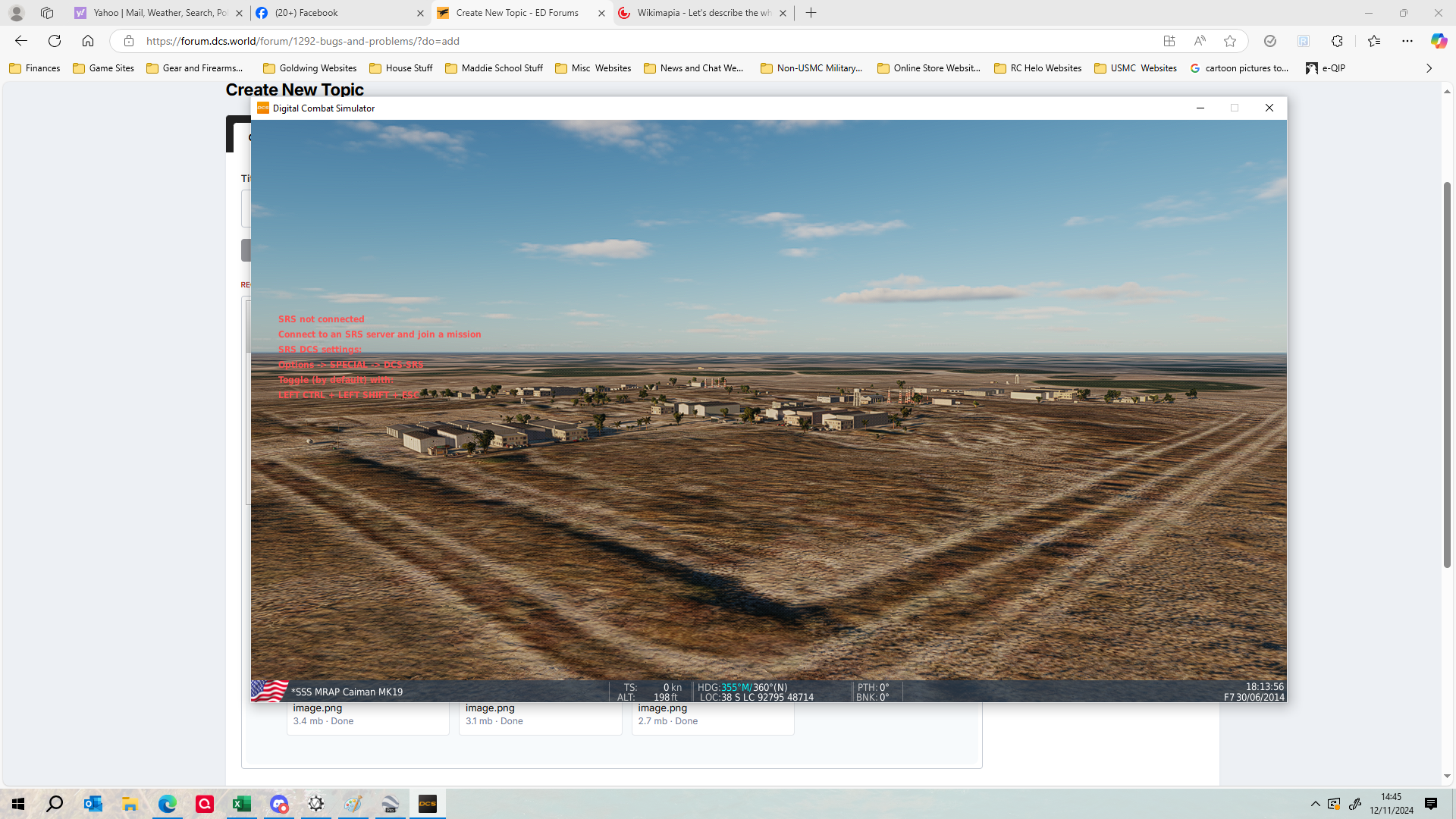The image size is (1456, 819).
Task: Click the LOC coordinates readout in DCS
Action: click(757, 698)
